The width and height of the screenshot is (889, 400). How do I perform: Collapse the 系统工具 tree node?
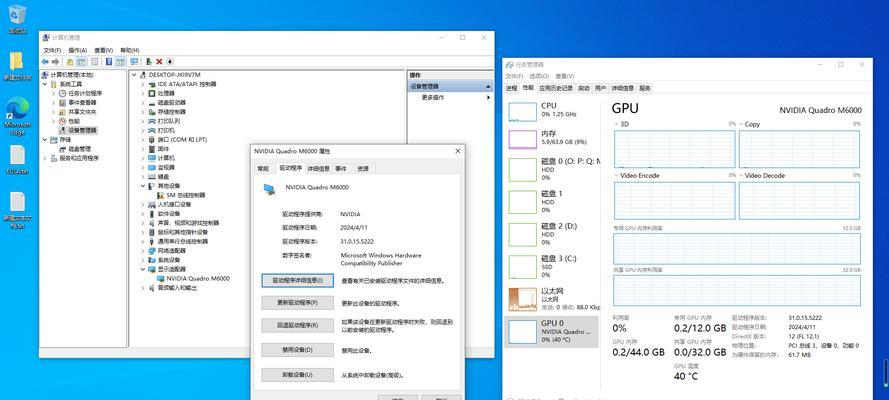45,84
